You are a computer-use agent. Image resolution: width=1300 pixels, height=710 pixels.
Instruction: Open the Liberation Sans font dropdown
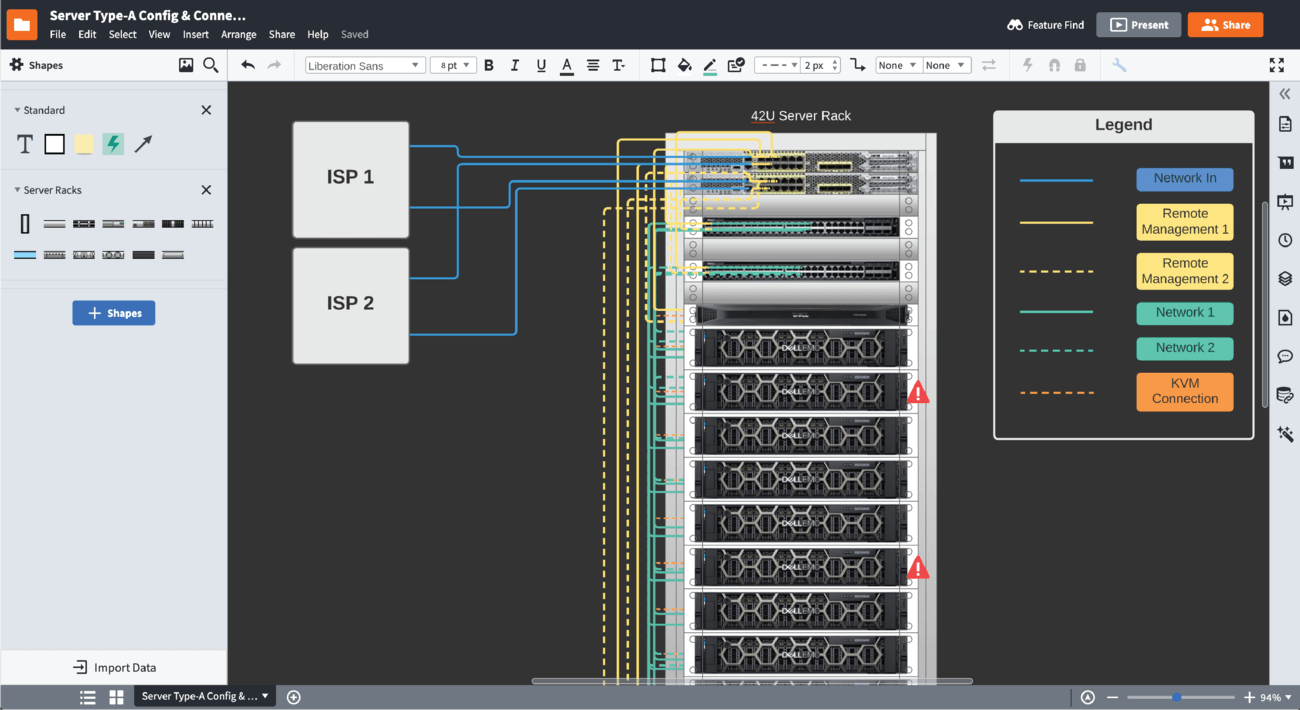[365, 65]
